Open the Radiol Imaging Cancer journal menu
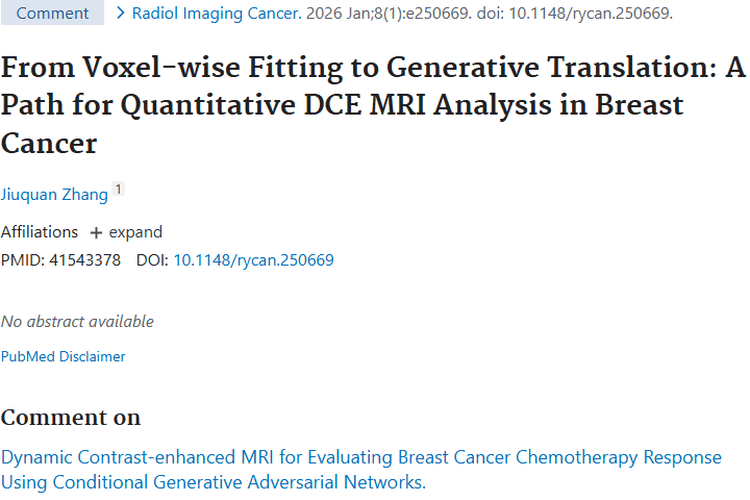Image resolution: width=750 pixels, height=500 pixels. click(216, 14)
